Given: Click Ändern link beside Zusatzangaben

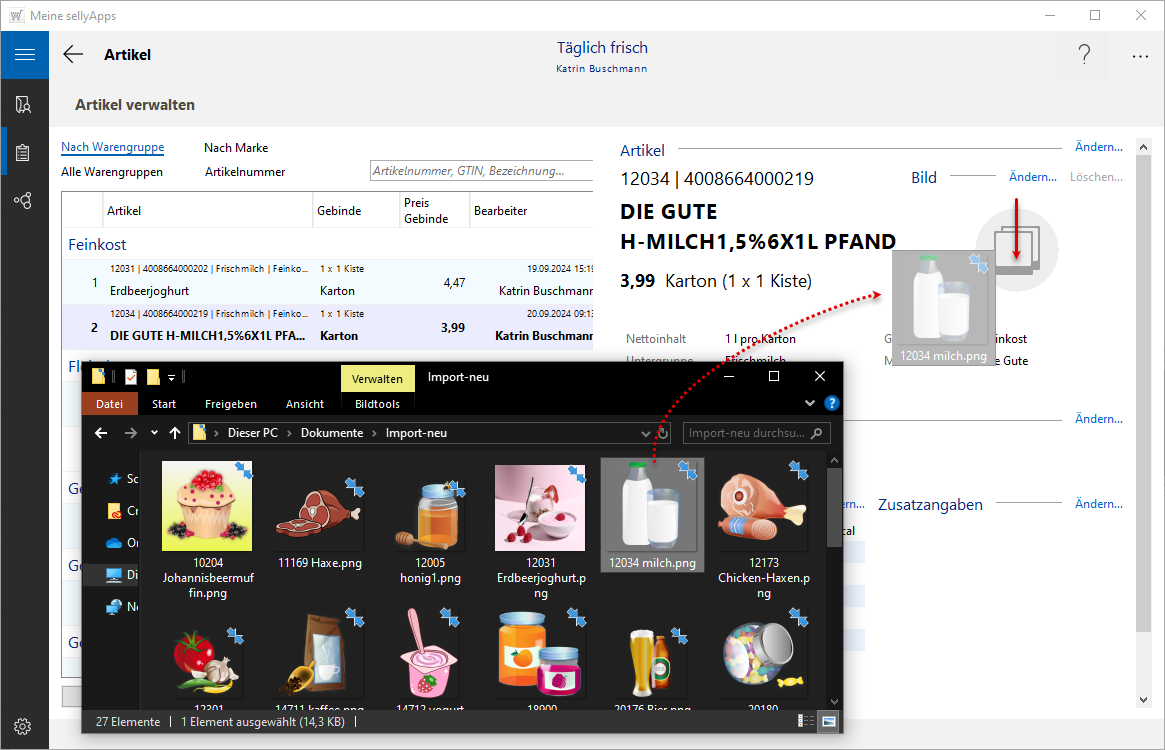Looking at the screenshot, I should tap(1098, 504).
